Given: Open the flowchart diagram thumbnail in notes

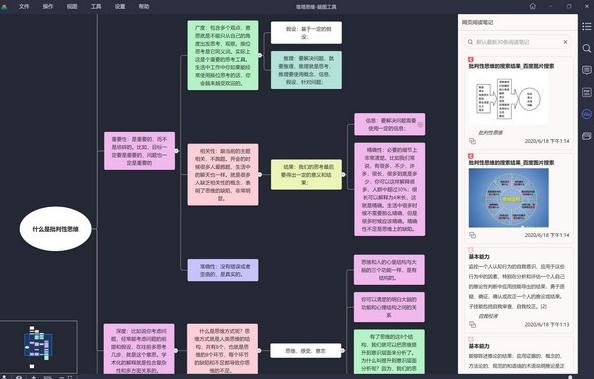Looking at the screenshot, I should (x=508, y=99).
